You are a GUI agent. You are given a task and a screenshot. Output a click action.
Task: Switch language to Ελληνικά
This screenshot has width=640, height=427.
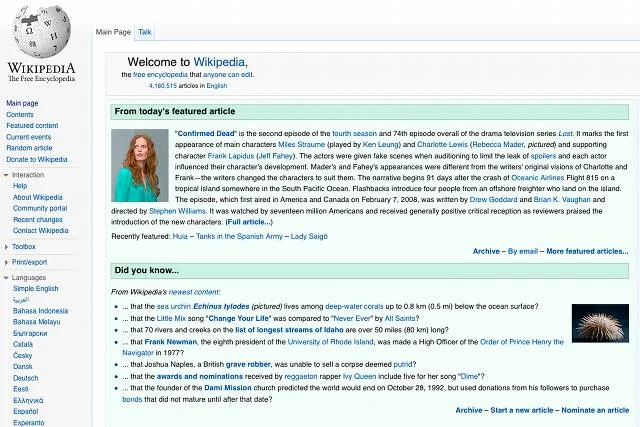[28, 400]
